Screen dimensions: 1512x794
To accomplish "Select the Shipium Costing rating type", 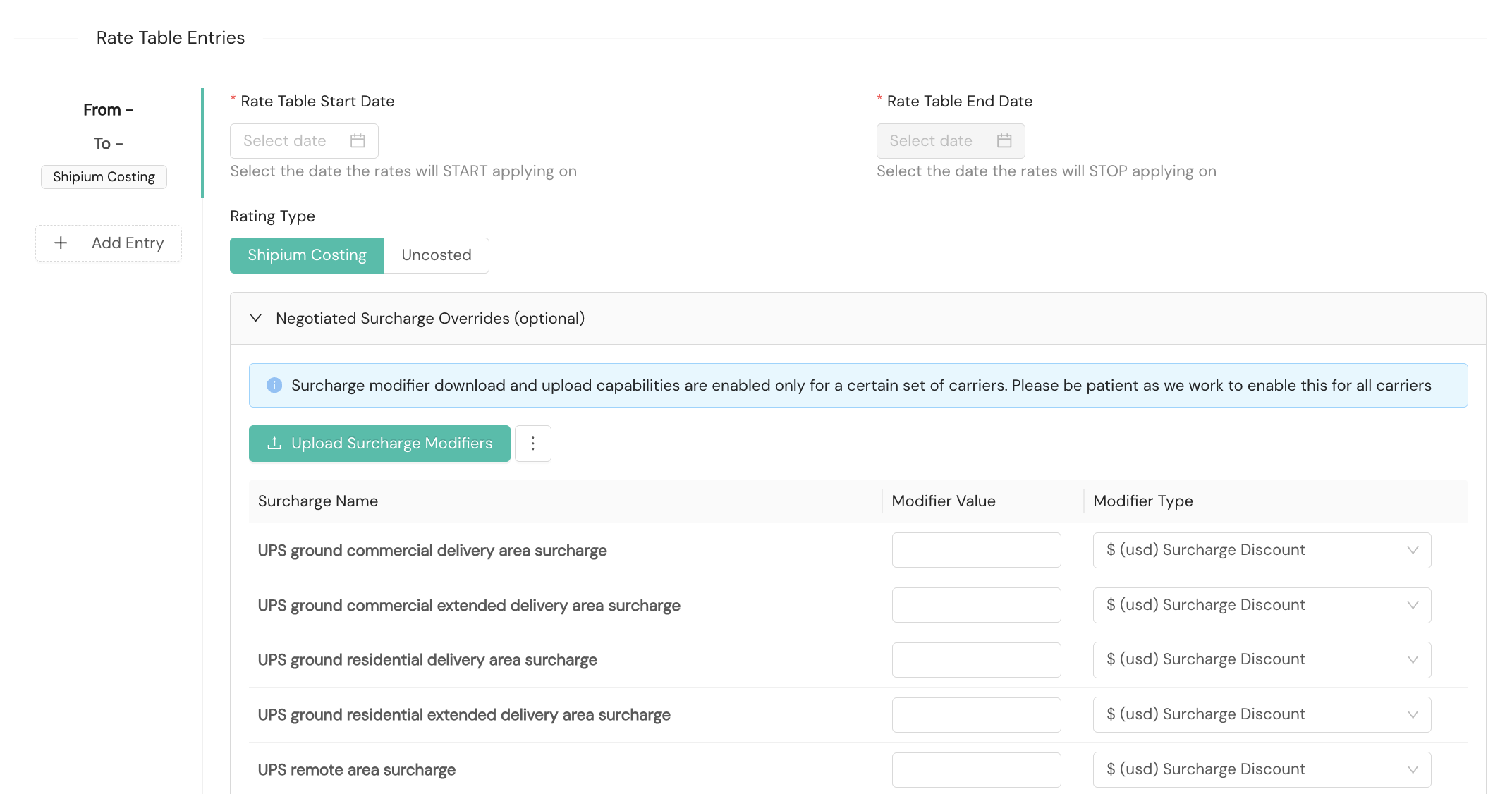I will click(x=307, y=255).
